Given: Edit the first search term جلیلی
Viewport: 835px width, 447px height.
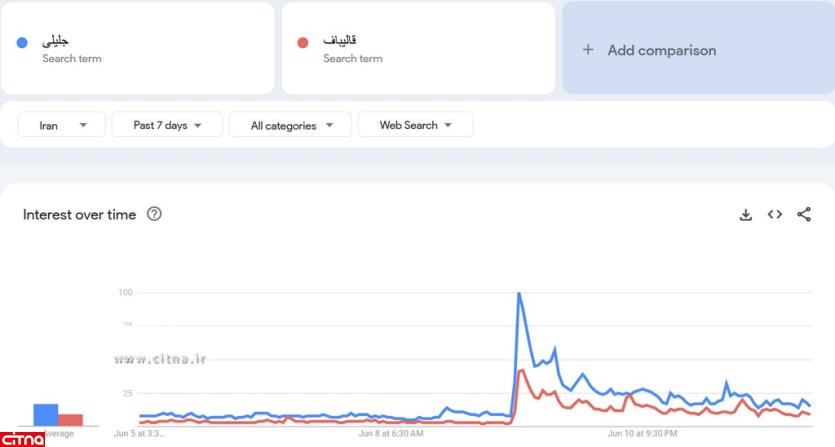Looking at the screenshot, I should tap(56, 42).
